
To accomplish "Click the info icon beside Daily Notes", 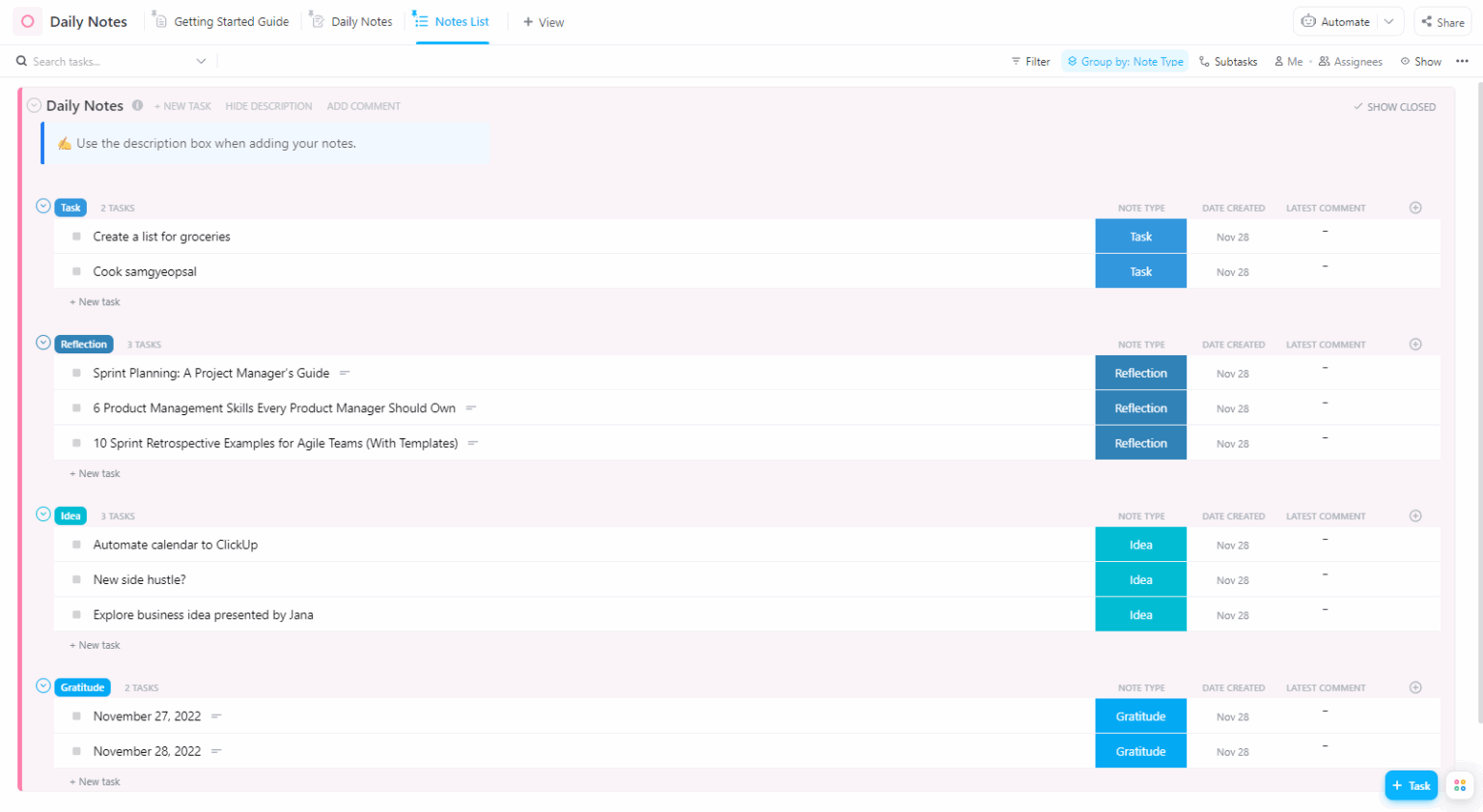I will (136, 106).
